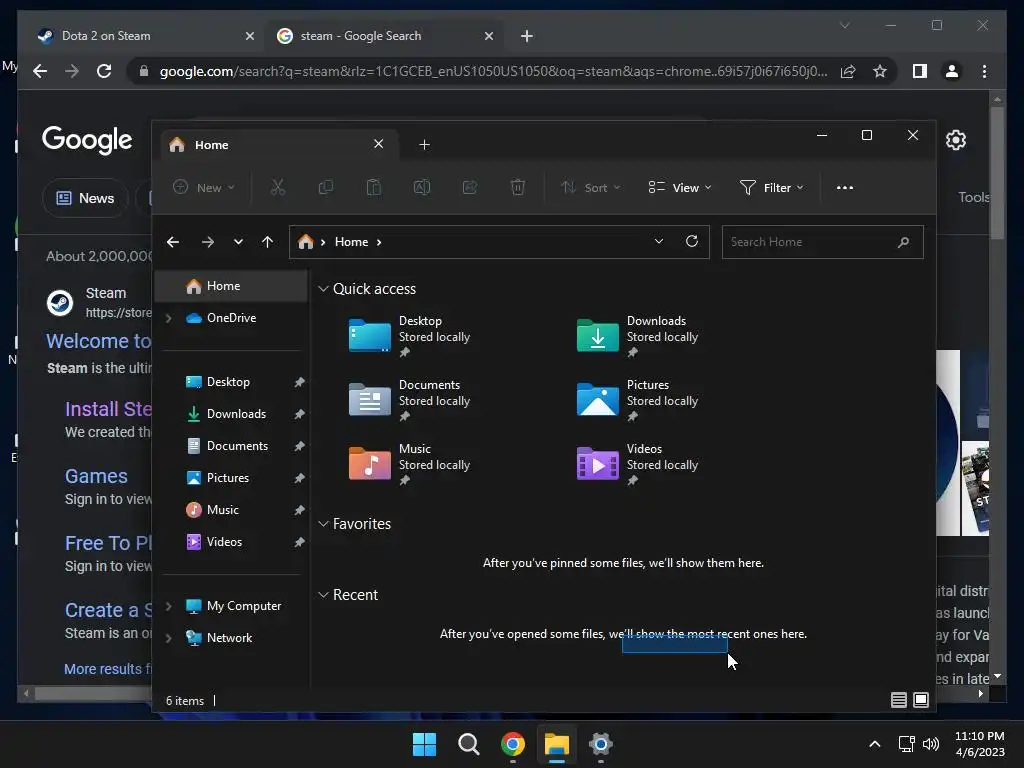Open taskbar Search
Viewport: 1024px width, 768px height.
(469, 744)
